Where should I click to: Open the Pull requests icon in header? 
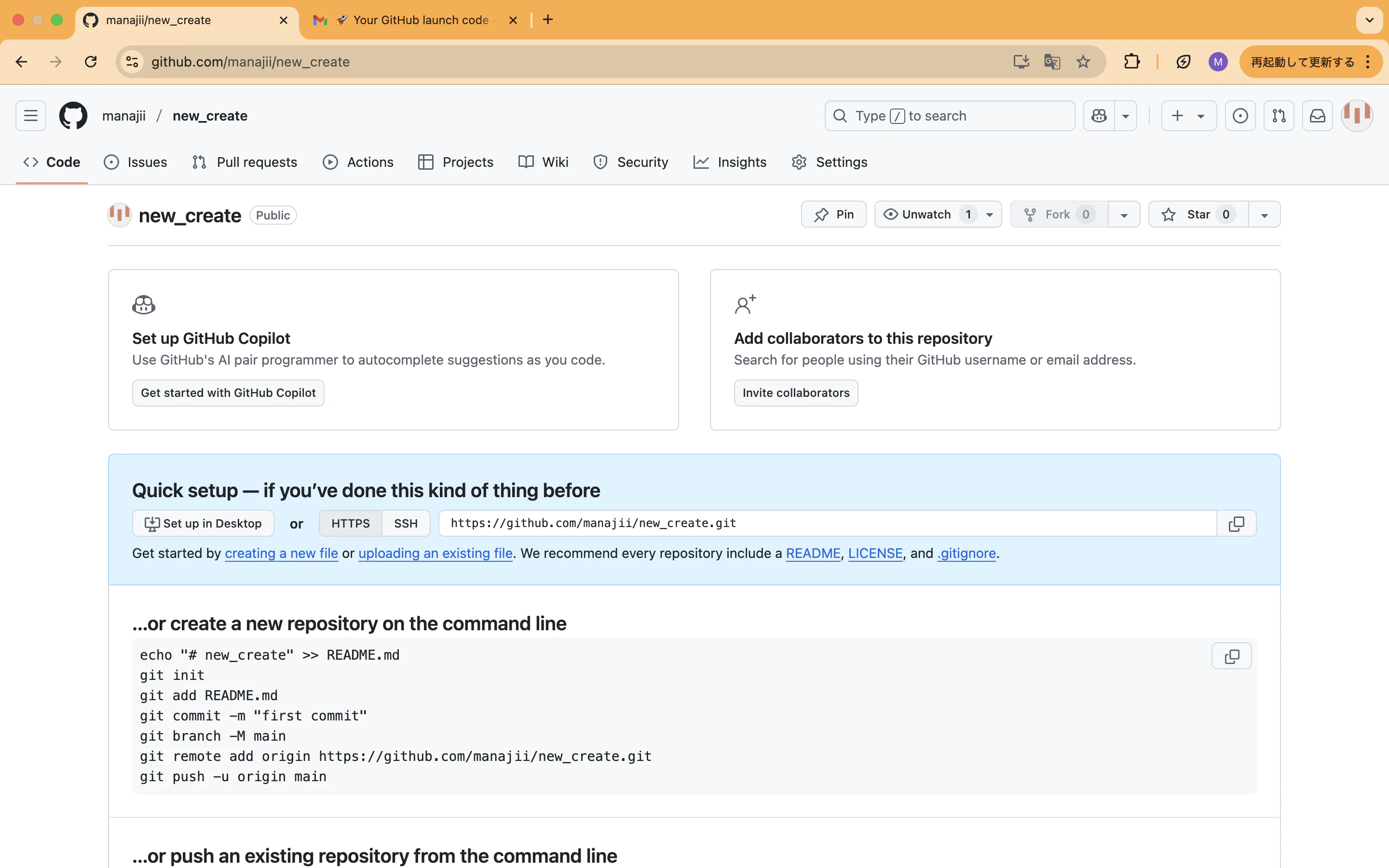pyautogui.click(x=1279, y=116)
